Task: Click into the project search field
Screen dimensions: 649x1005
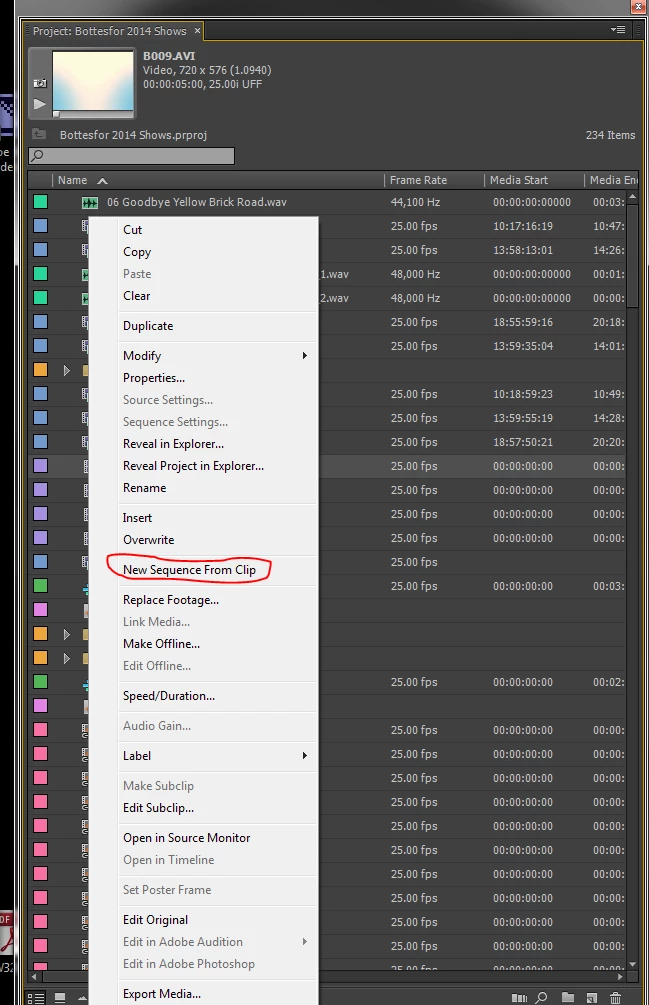Action: pyautogui.click(x=131, y=156)
